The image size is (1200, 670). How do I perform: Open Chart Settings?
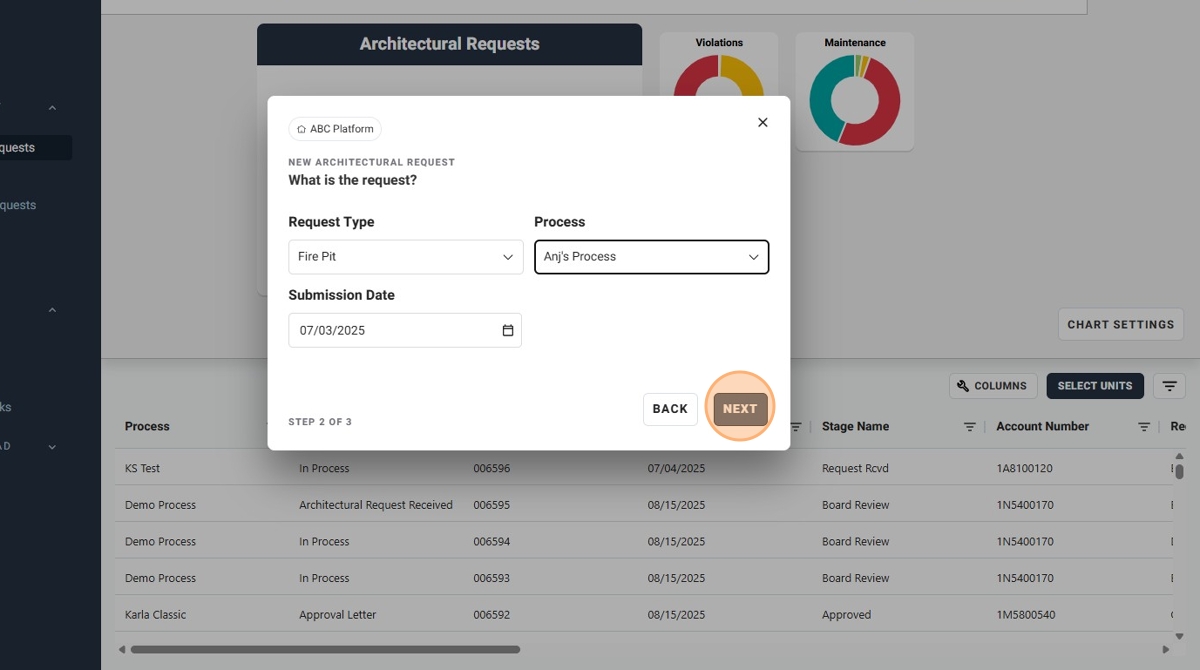tap(1121, 324)
